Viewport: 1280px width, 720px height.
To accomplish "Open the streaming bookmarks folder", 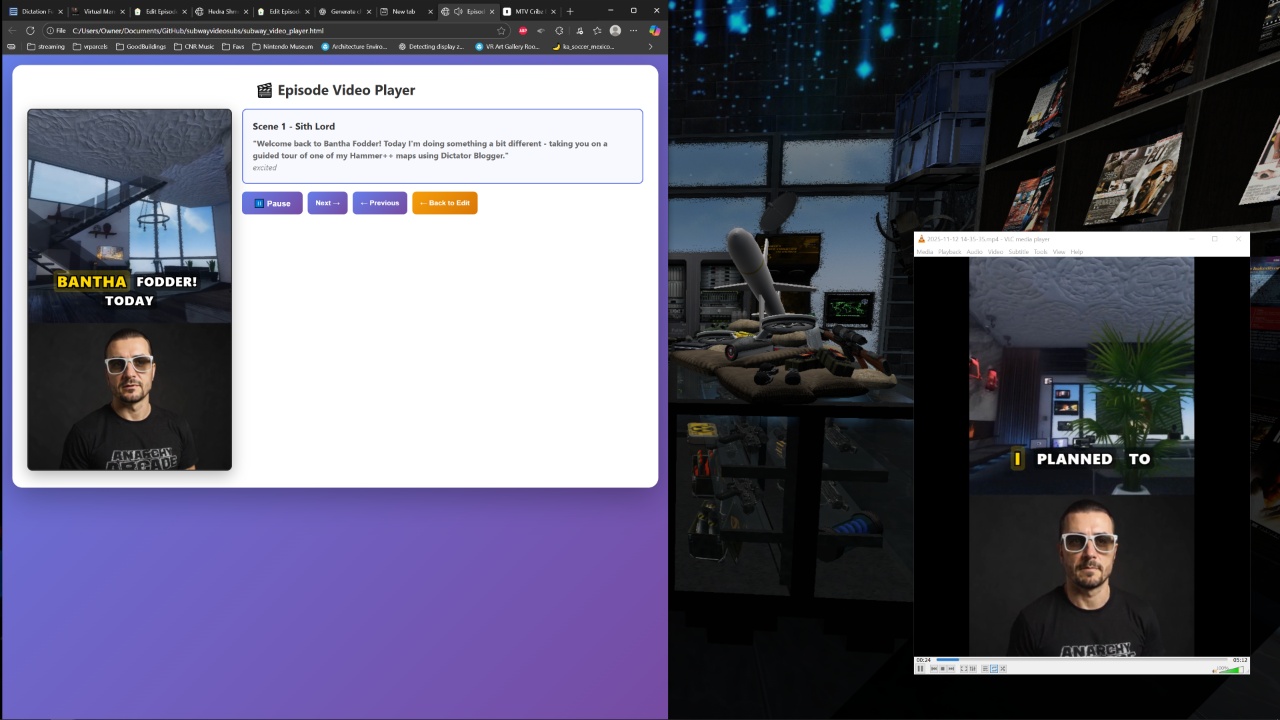I will (45, 46).
